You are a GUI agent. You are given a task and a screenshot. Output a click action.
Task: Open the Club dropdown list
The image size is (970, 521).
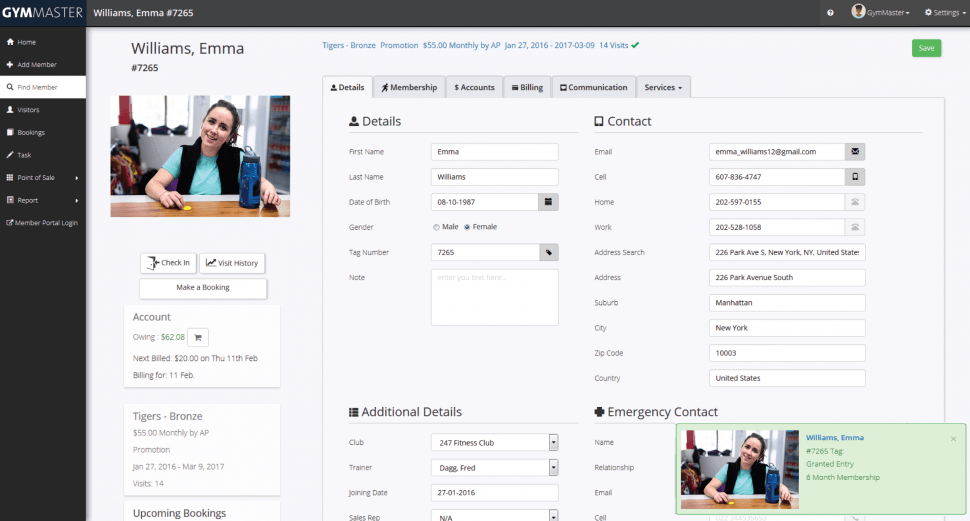(x=553, y=442)
